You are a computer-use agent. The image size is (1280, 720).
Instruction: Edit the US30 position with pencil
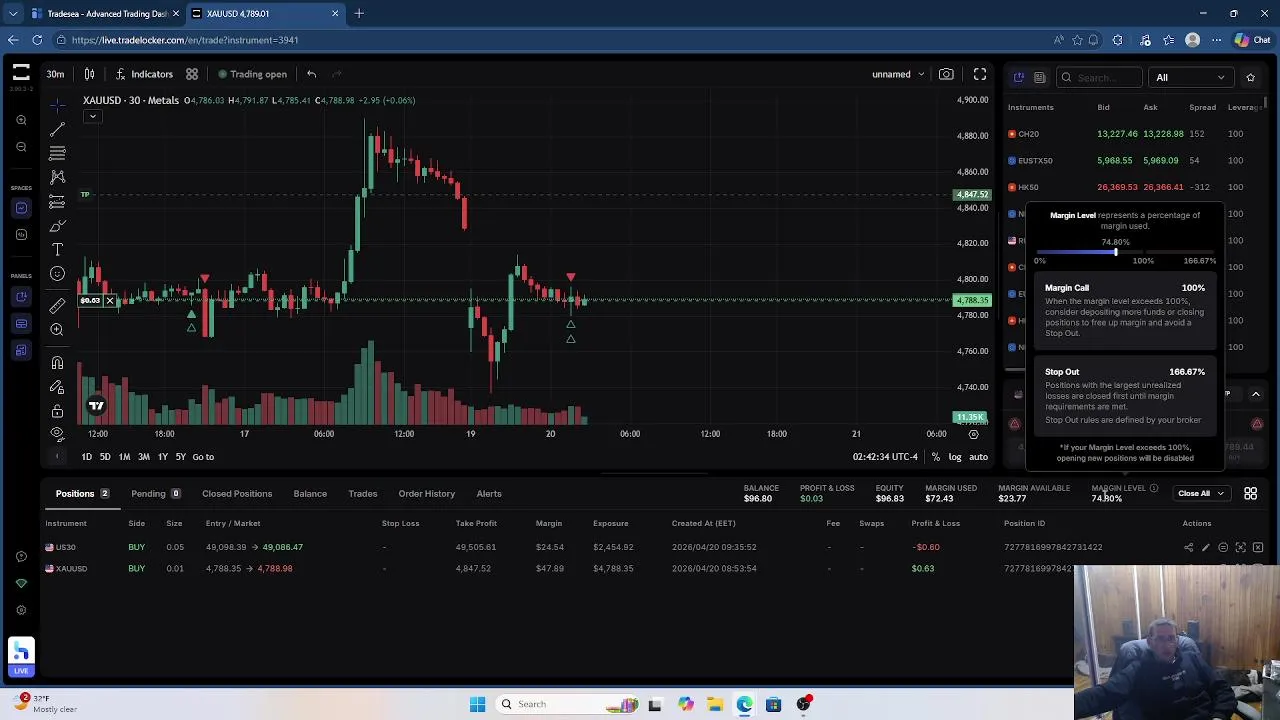[1206, 547]
